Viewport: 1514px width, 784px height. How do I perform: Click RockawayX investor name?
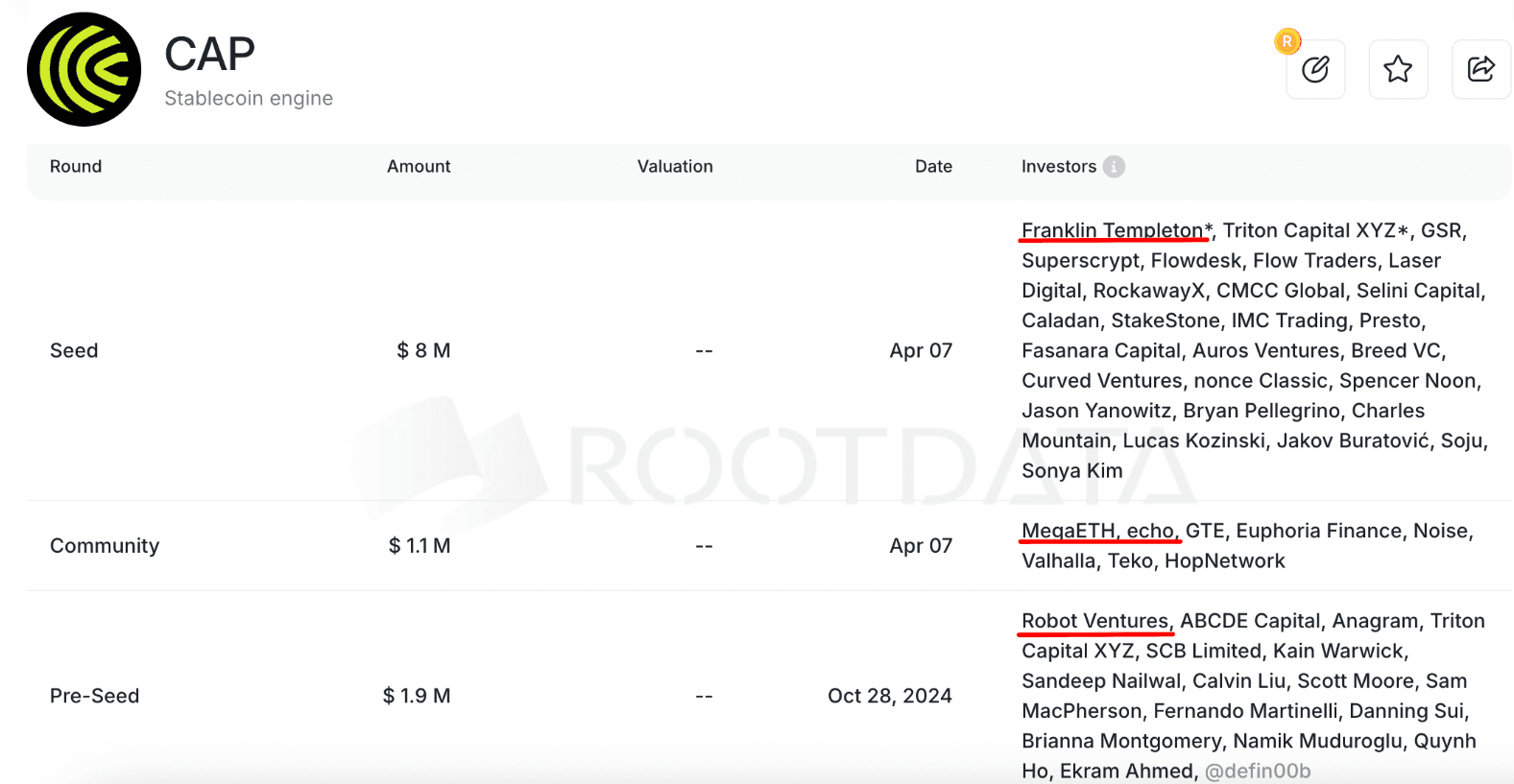pyautogui.click(x=1149, y=290)
